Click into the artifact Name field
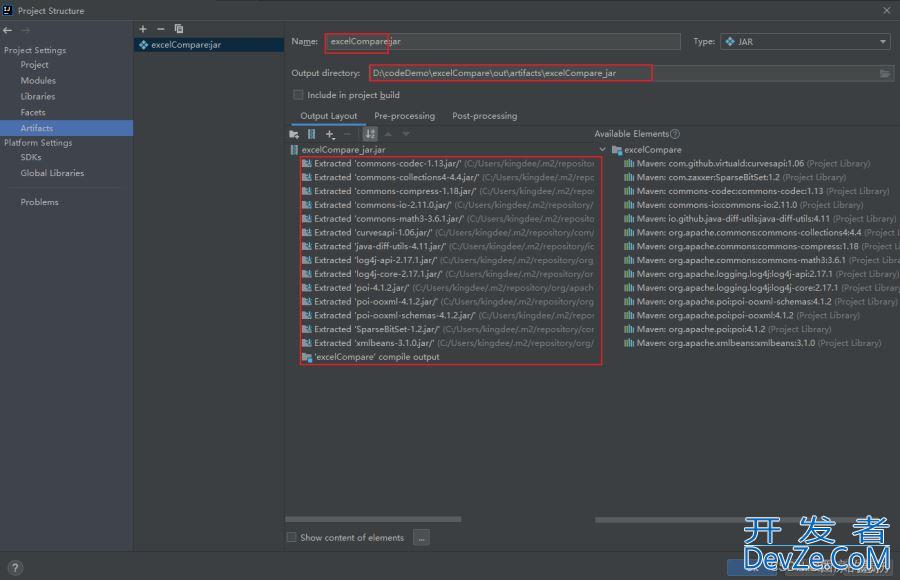Image resolution: width=900 pixels, height=580 pixels. click(502, 41)
